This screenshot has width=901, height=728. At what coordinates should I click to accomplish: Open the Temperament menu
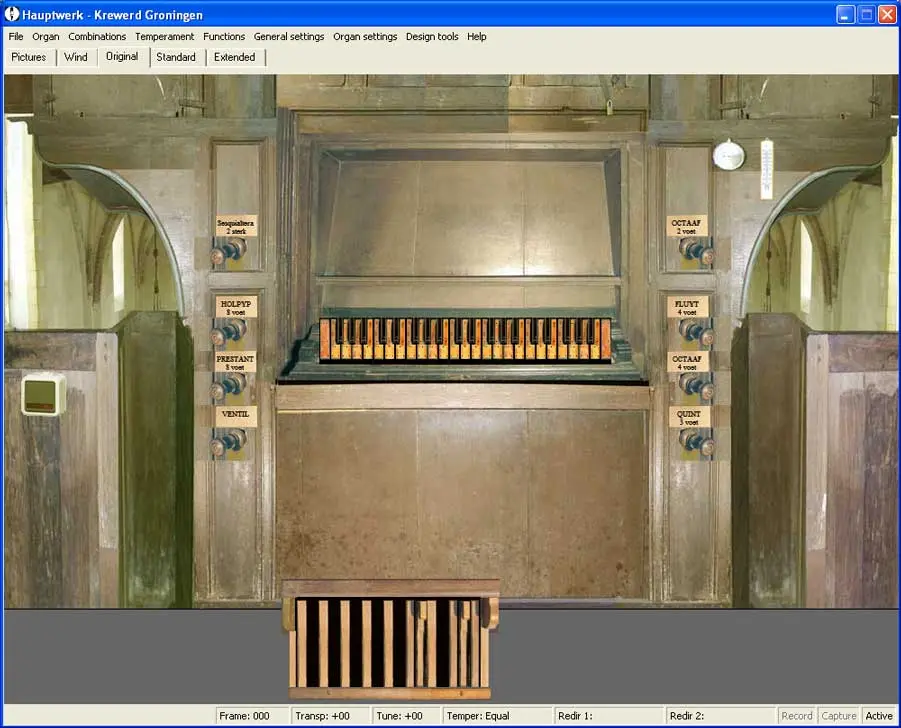164,37
